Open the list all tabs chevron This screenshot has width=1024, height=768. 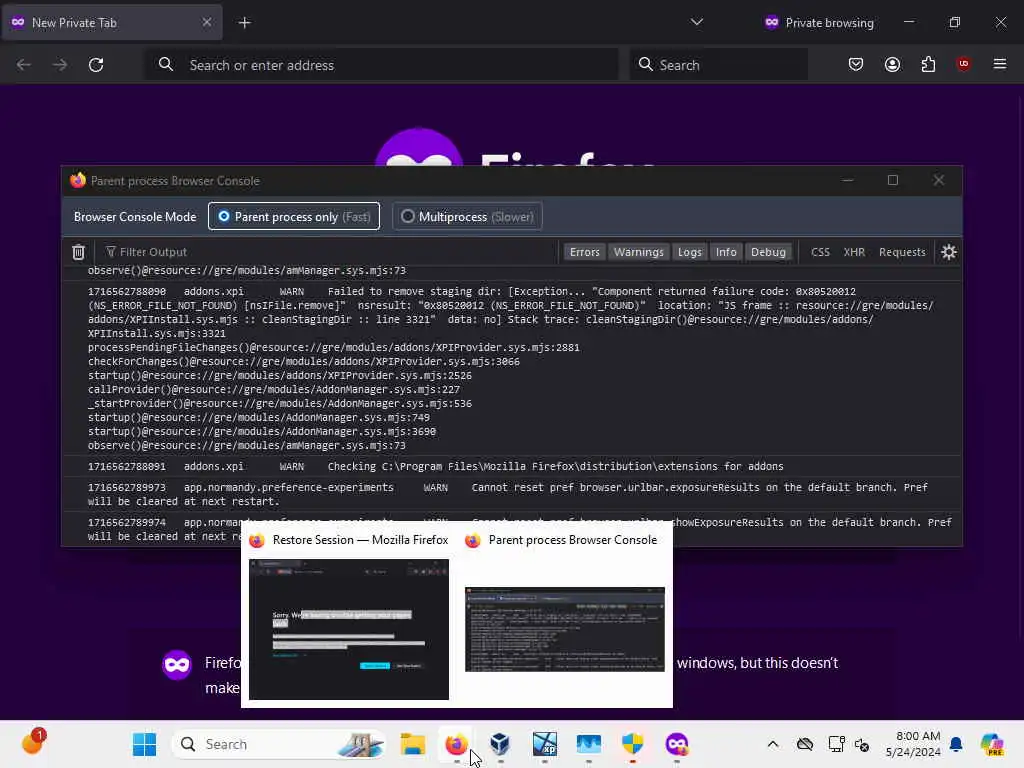pyautogui.click(x=697, y=22)
